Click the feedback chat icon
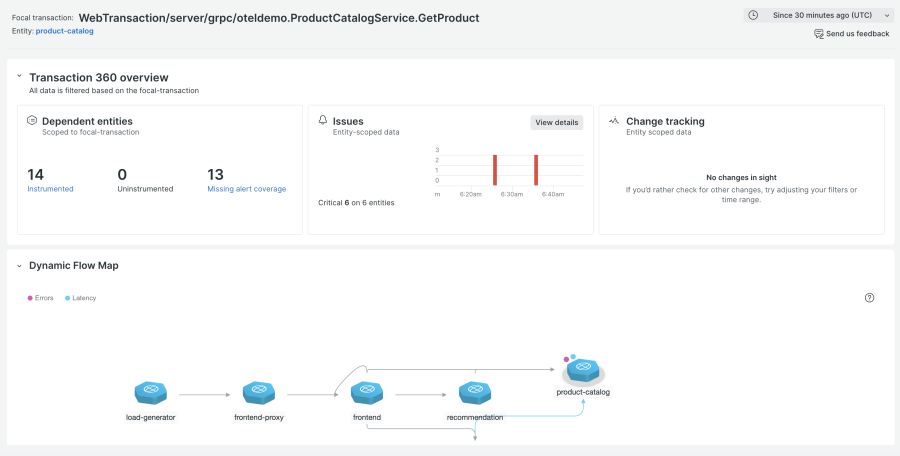 click(x=819, y=34)
